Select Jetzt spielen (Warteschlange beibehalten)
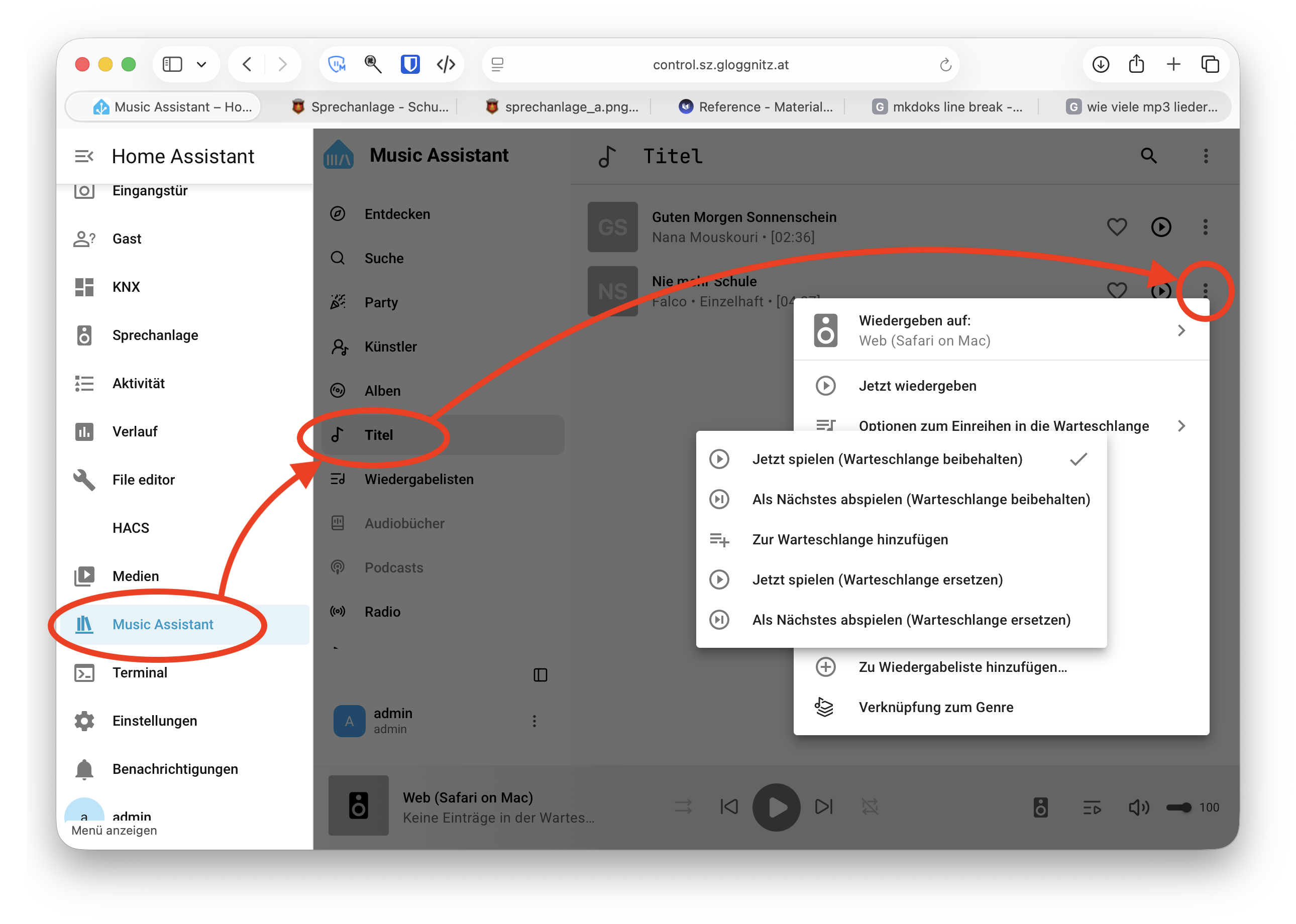Viewport: 1296px width, 924px height. 901,459
